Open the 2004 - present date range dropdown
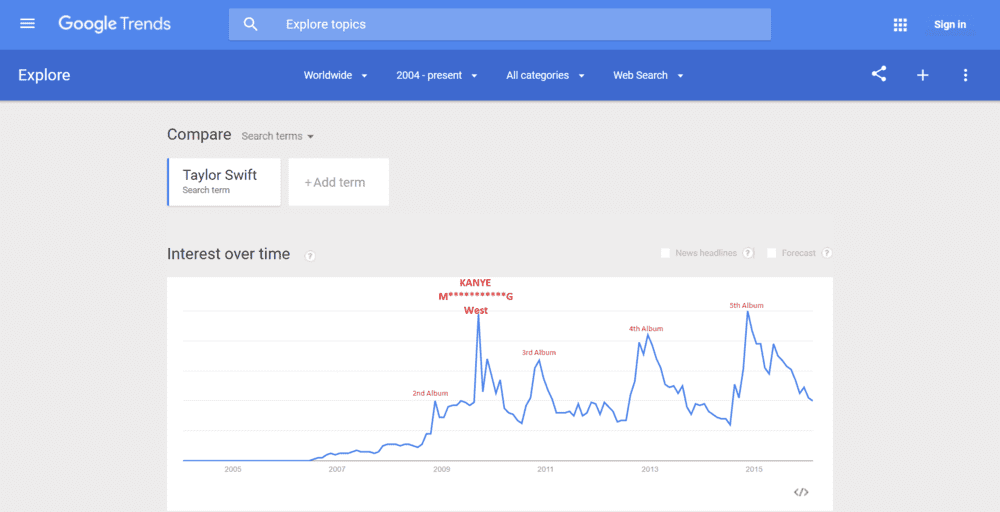This screenshot has width=1000, height=512. click(437, 75)
